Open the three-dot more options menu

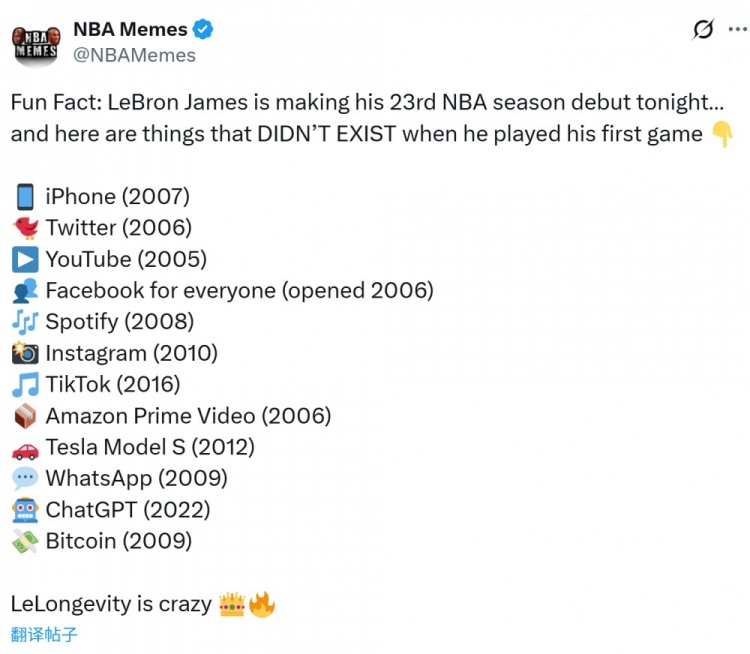[x=735, y=30]
